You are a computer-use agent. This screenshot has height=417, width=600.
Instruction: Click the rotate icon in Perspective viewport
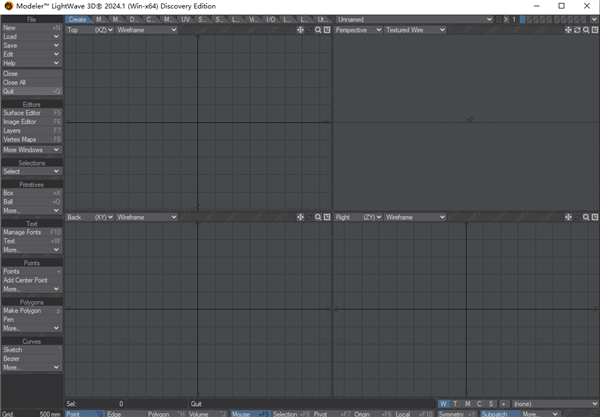(x=577, y=30)
